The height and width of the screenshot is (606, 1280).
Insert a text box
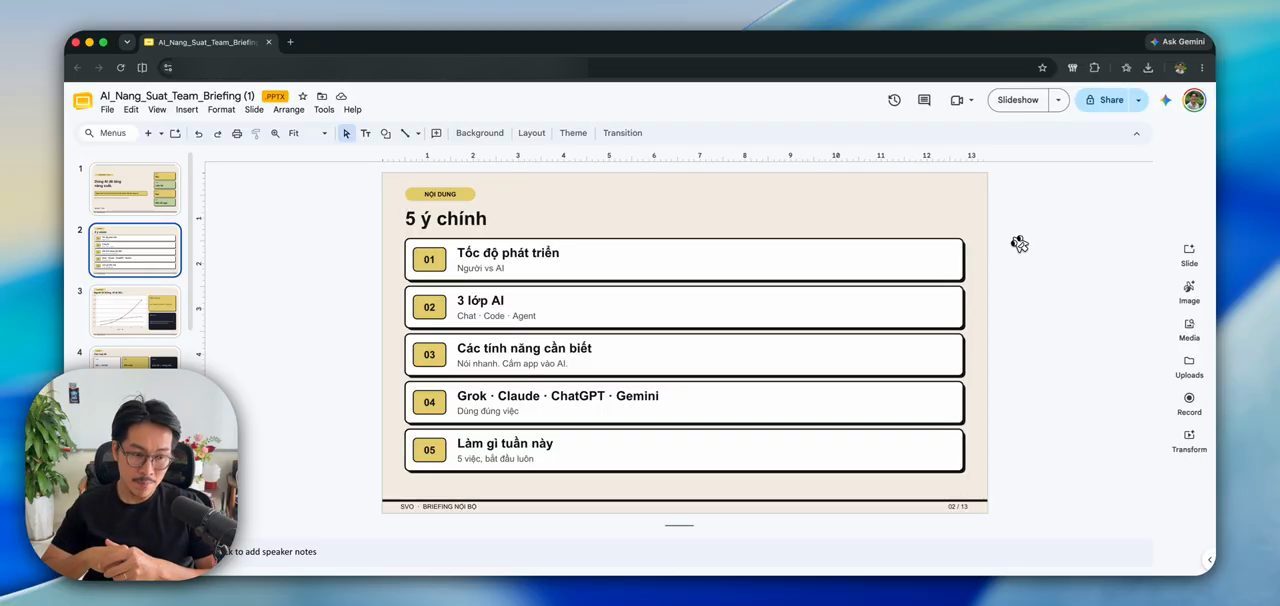[366, 133]
